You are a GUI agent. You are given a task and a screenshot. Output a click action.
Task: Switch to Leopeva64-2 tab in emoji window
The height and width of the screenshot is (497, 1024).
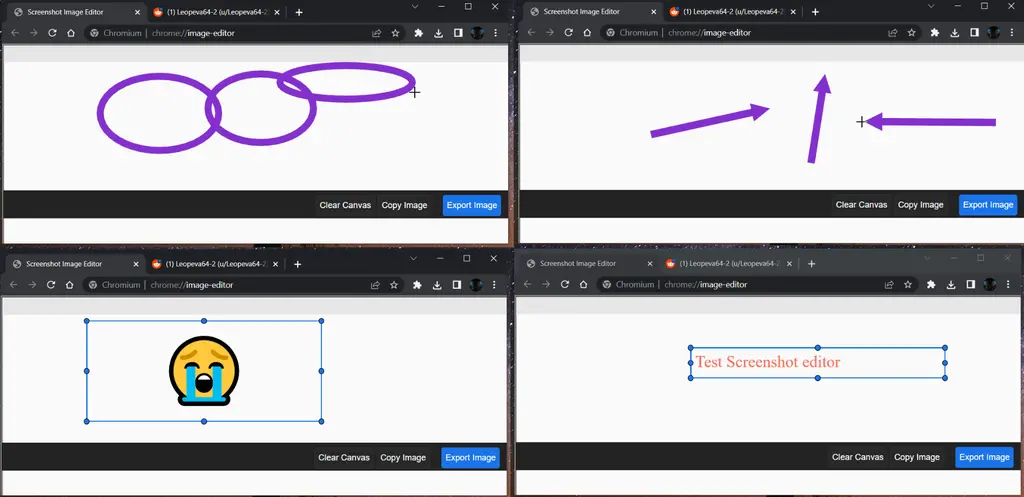pyautogui.click(x=213, y=265)
